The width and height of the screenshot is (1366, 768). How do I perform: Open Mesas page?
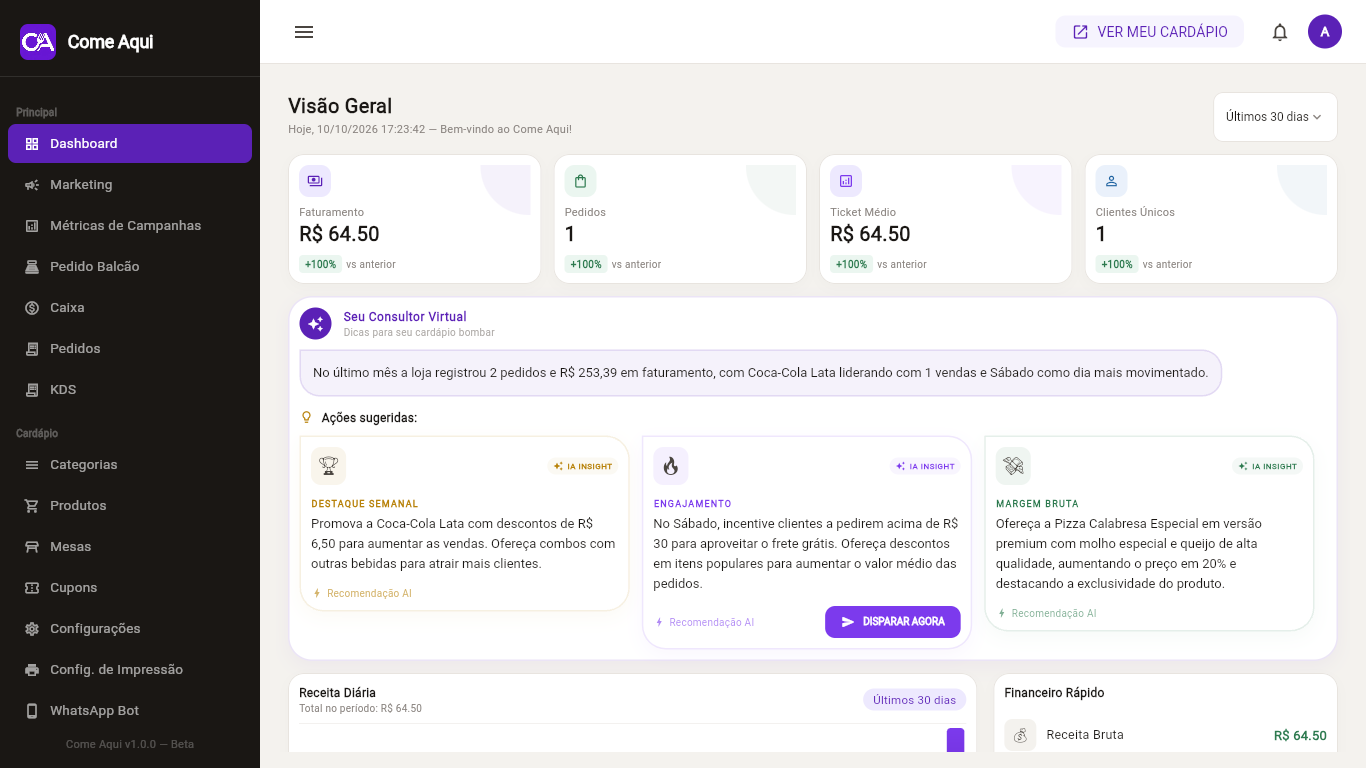(x=130, y=546)
